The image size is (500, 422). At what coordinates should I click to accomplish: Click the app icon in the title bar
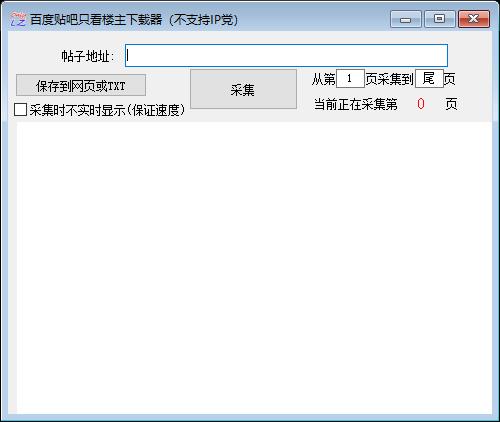pos(18,19)
